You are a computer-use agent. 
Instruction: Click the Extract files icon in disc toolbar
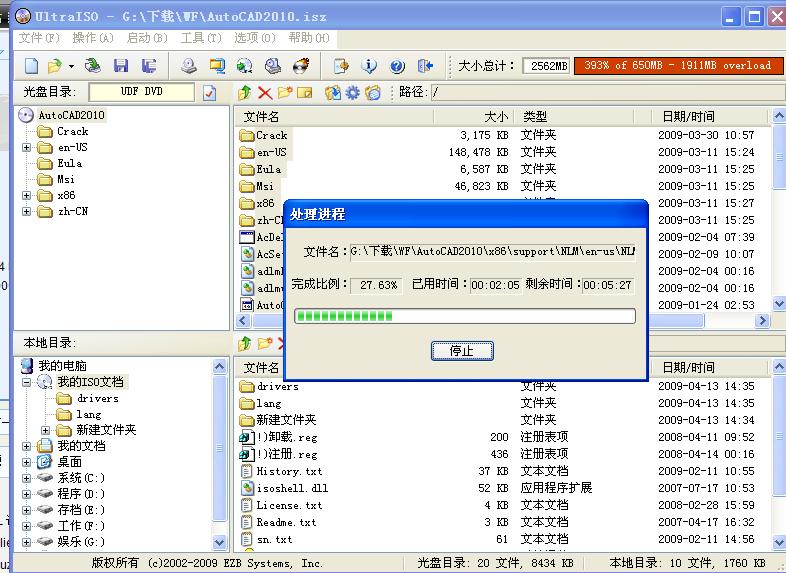(x=333, y=93)
